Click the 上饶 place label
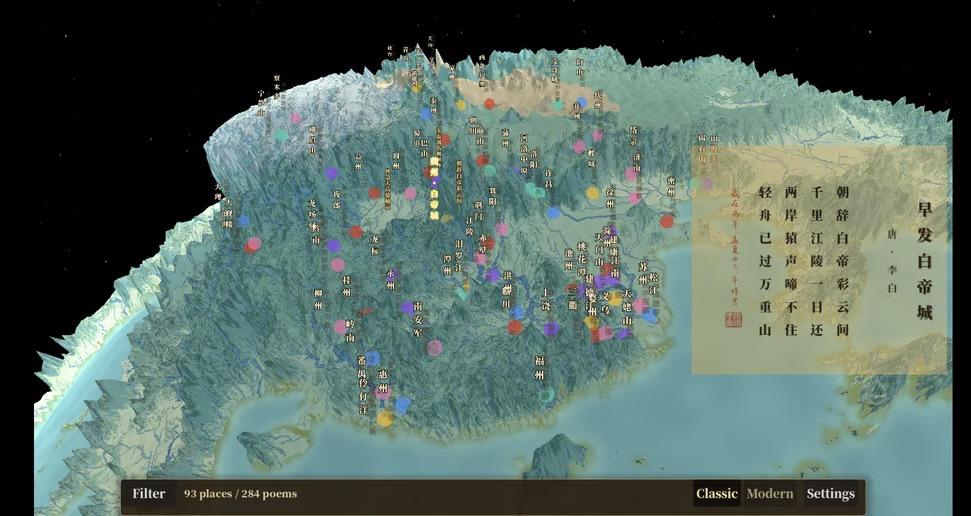Screen dimensions: 971x516 click(x=546, y=299)
